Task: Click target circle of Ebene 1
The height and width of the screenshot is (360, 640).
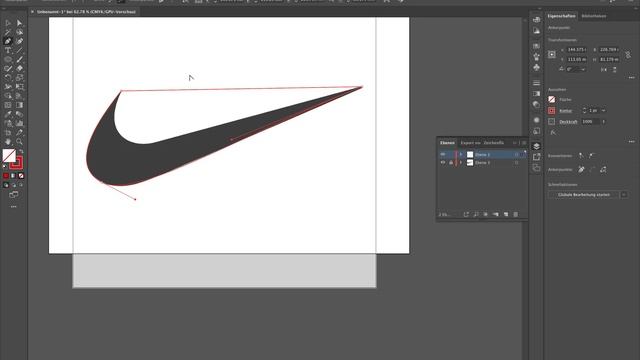Action: [516, 162]
